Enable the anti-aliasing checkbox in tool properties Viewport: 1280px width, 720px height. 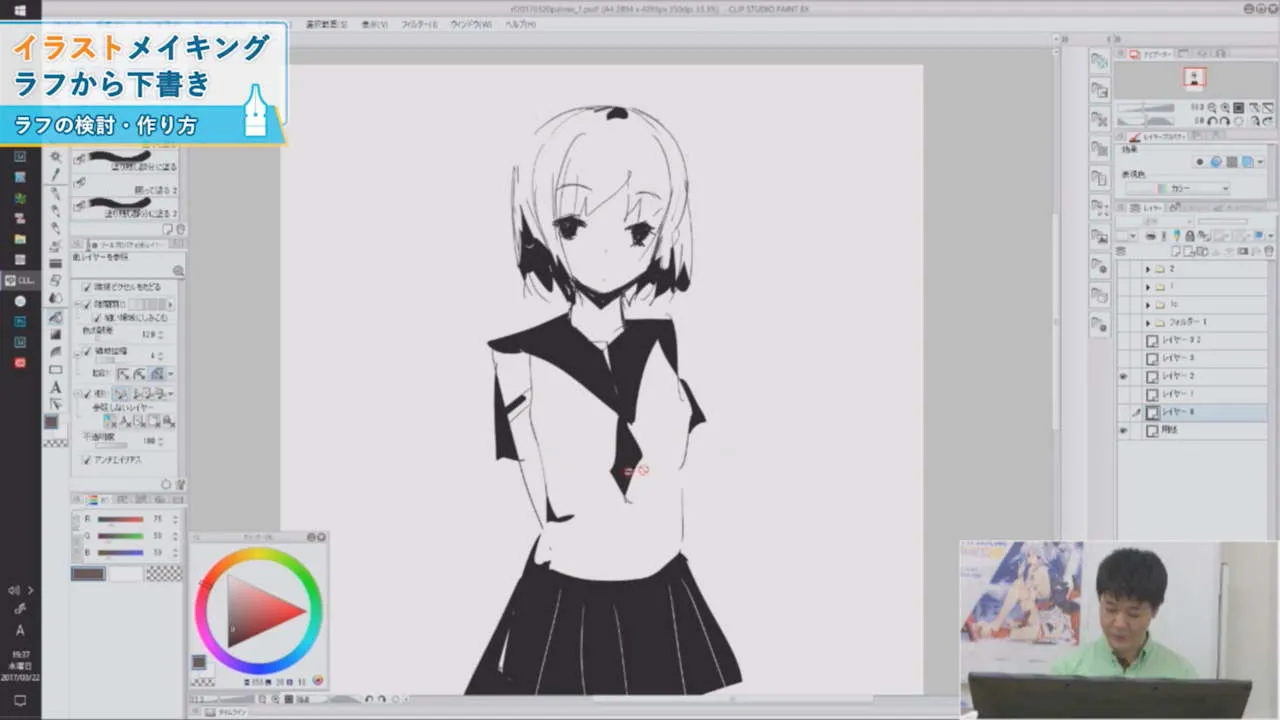(86, 460)
